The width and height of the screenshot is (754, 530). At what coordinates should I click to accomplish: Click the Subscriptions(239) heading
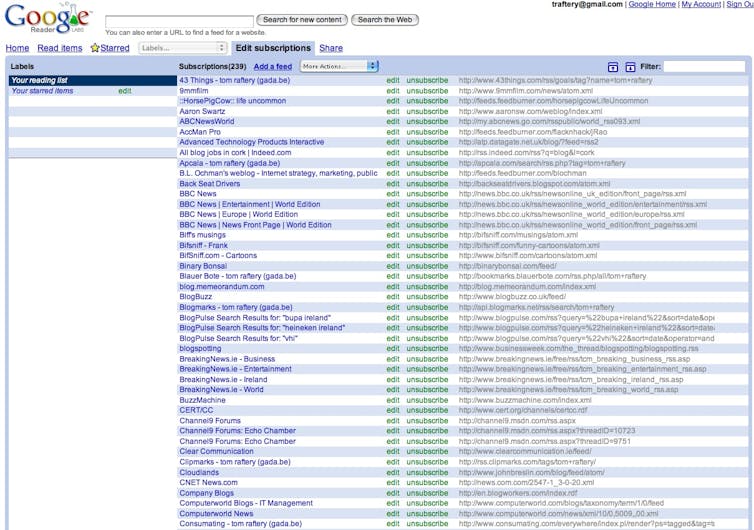click(x=213, y=66)
